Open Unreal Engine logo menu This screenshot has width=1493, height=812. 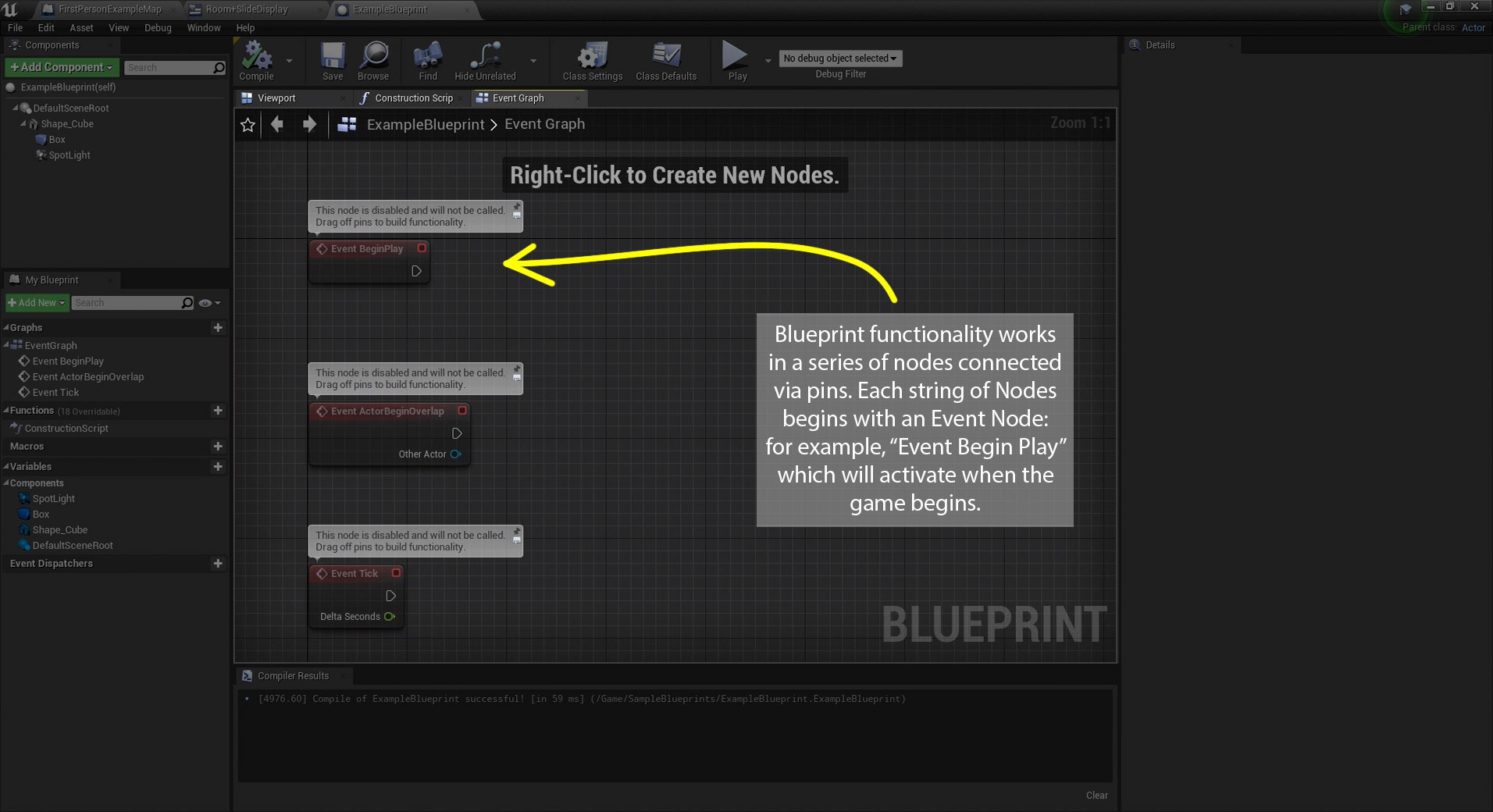click(10, 9)
